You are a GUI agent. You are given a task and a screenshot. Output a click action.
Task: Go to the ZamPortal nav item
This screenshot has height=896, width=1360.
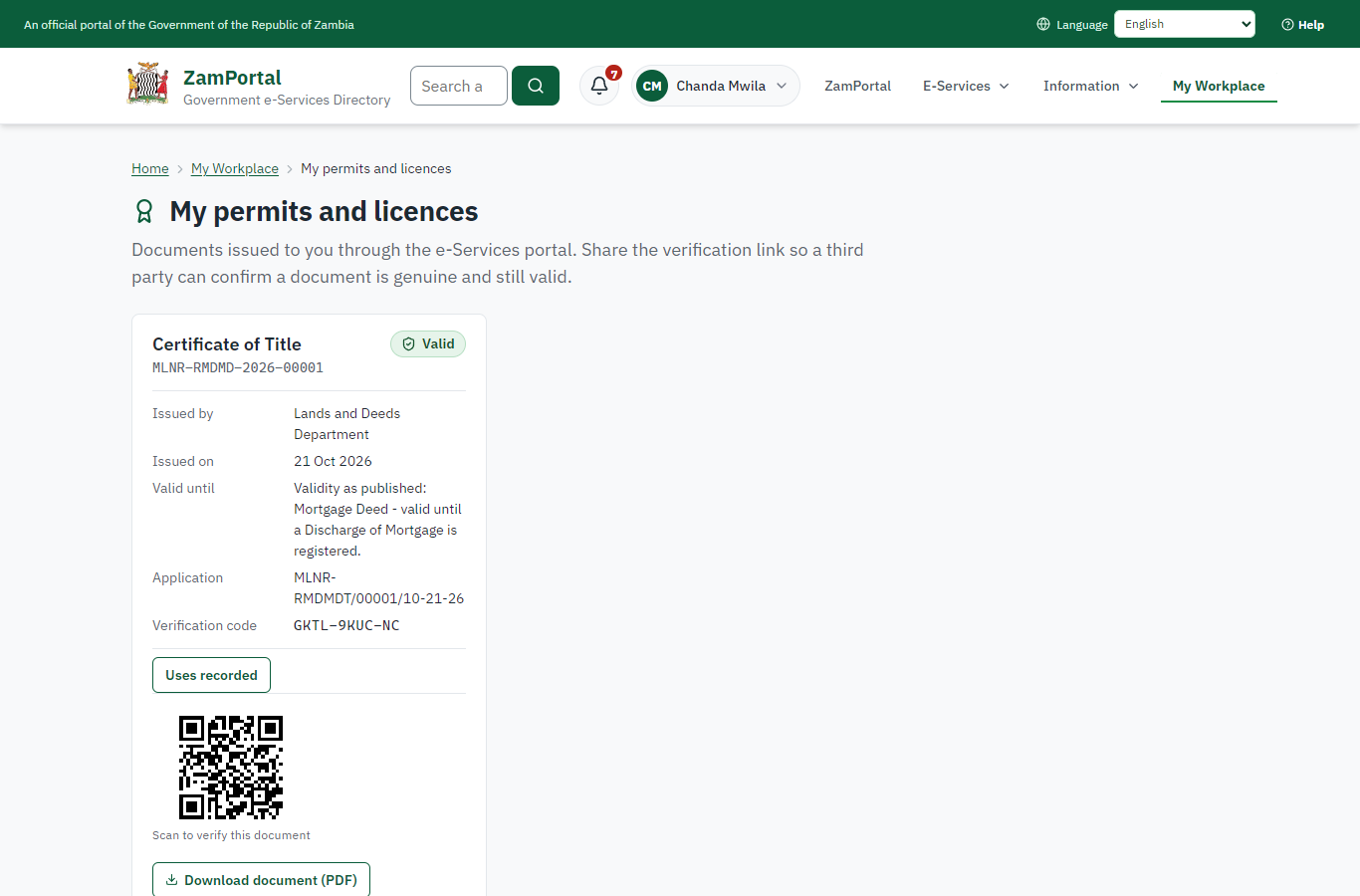tap(857, 86)
